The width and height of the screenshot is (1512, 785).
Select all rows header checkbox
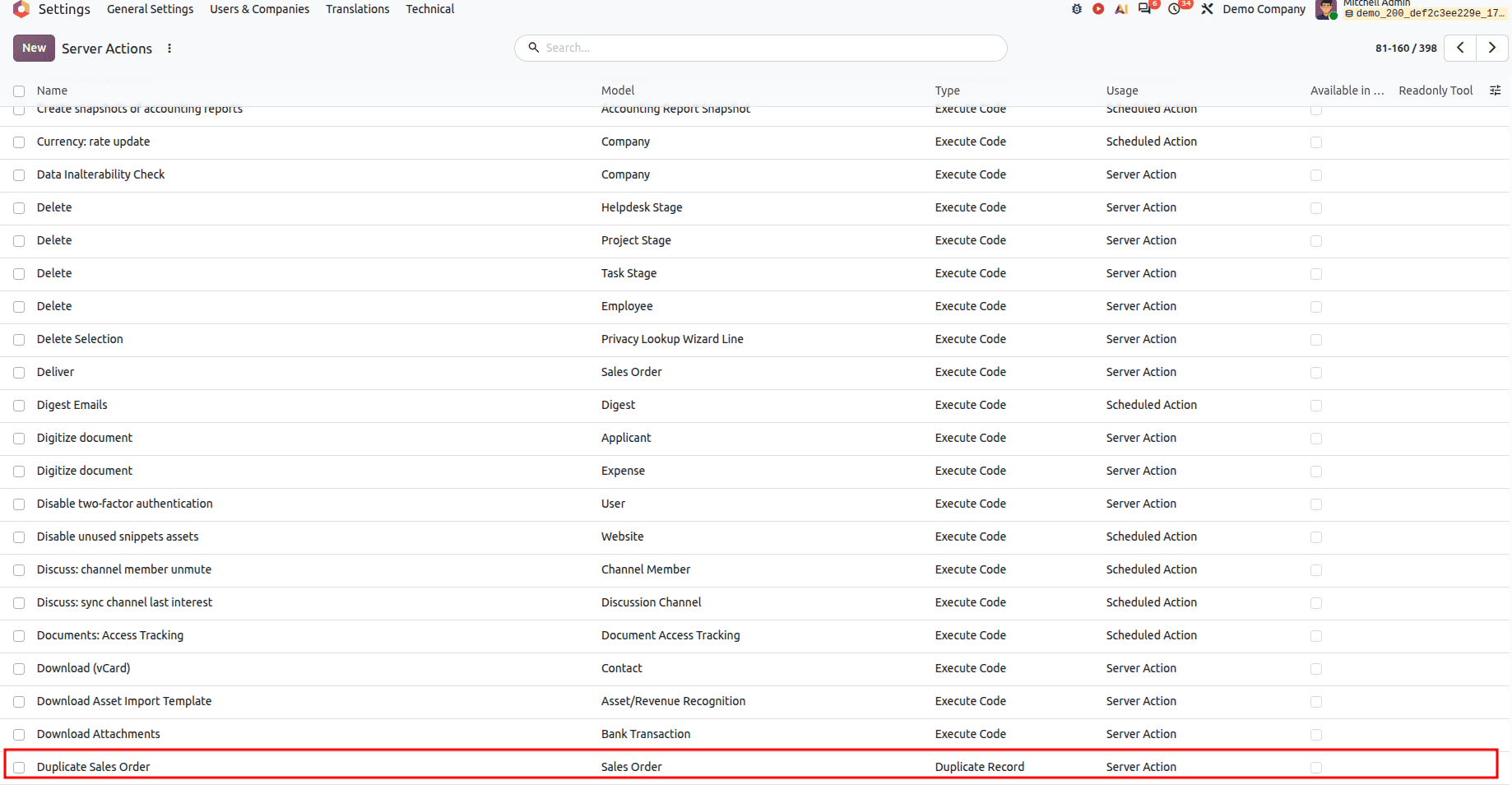point(19,91)
